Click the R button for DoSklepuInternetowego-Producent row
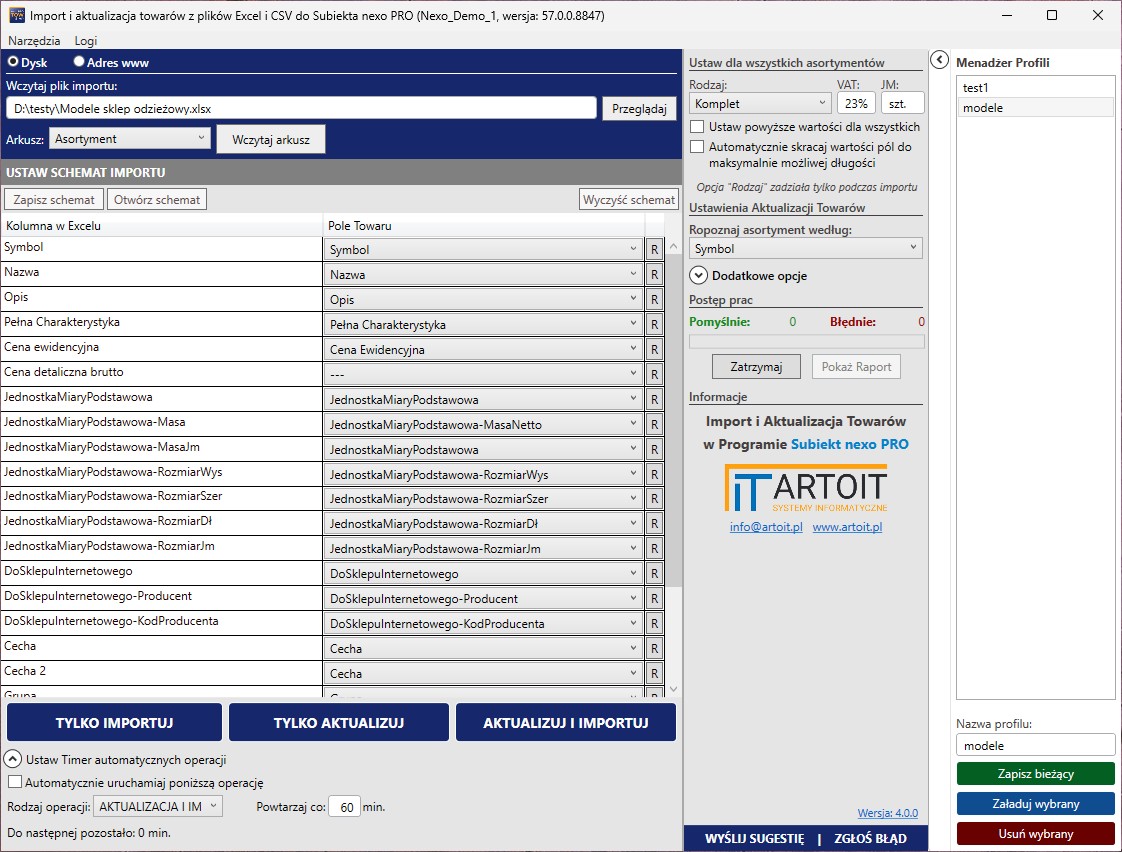 tap(655, 598)
